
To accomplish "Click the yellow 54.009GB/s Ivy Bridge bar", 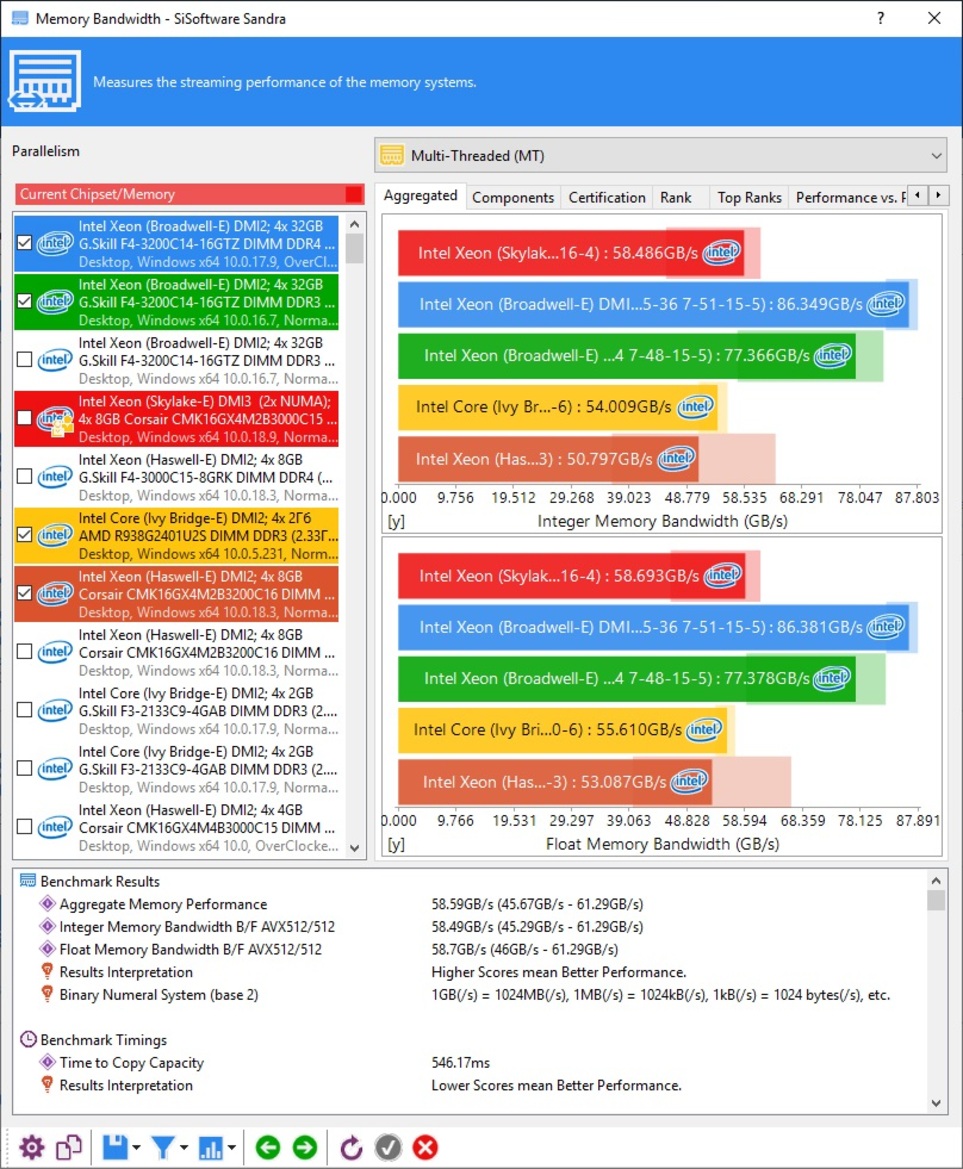I will (558, 407).
